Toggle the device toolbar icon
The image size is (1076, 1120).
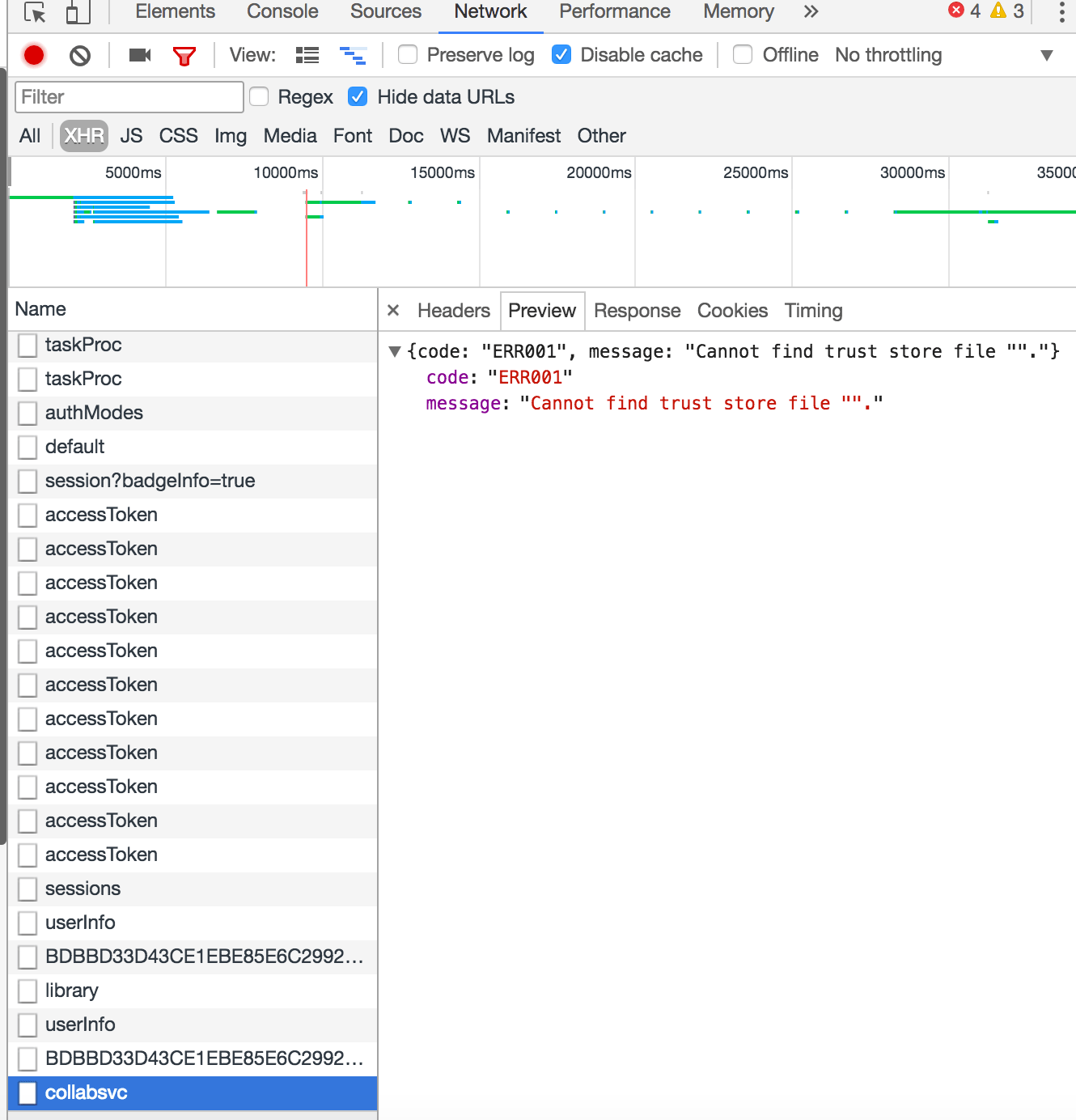[77, 12]
